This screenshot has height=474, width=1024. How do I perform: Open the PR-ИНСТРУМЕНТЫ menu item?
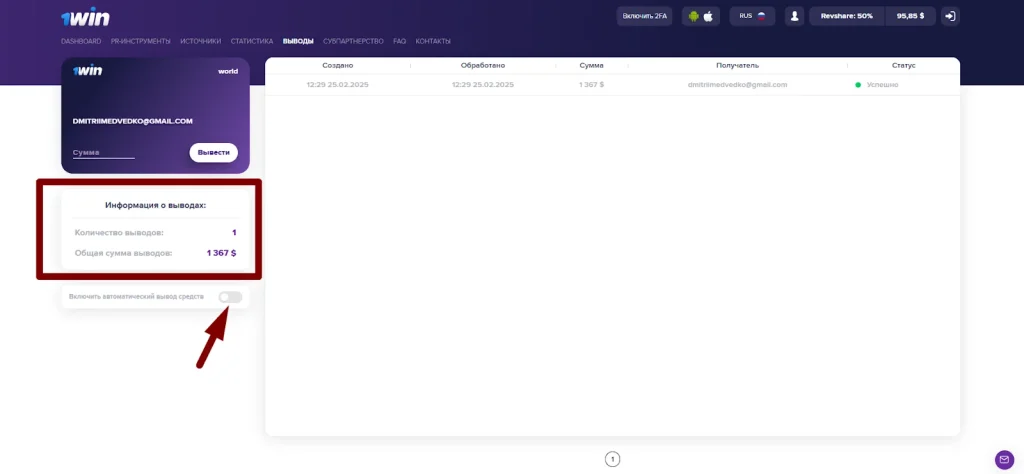point(140,41)
